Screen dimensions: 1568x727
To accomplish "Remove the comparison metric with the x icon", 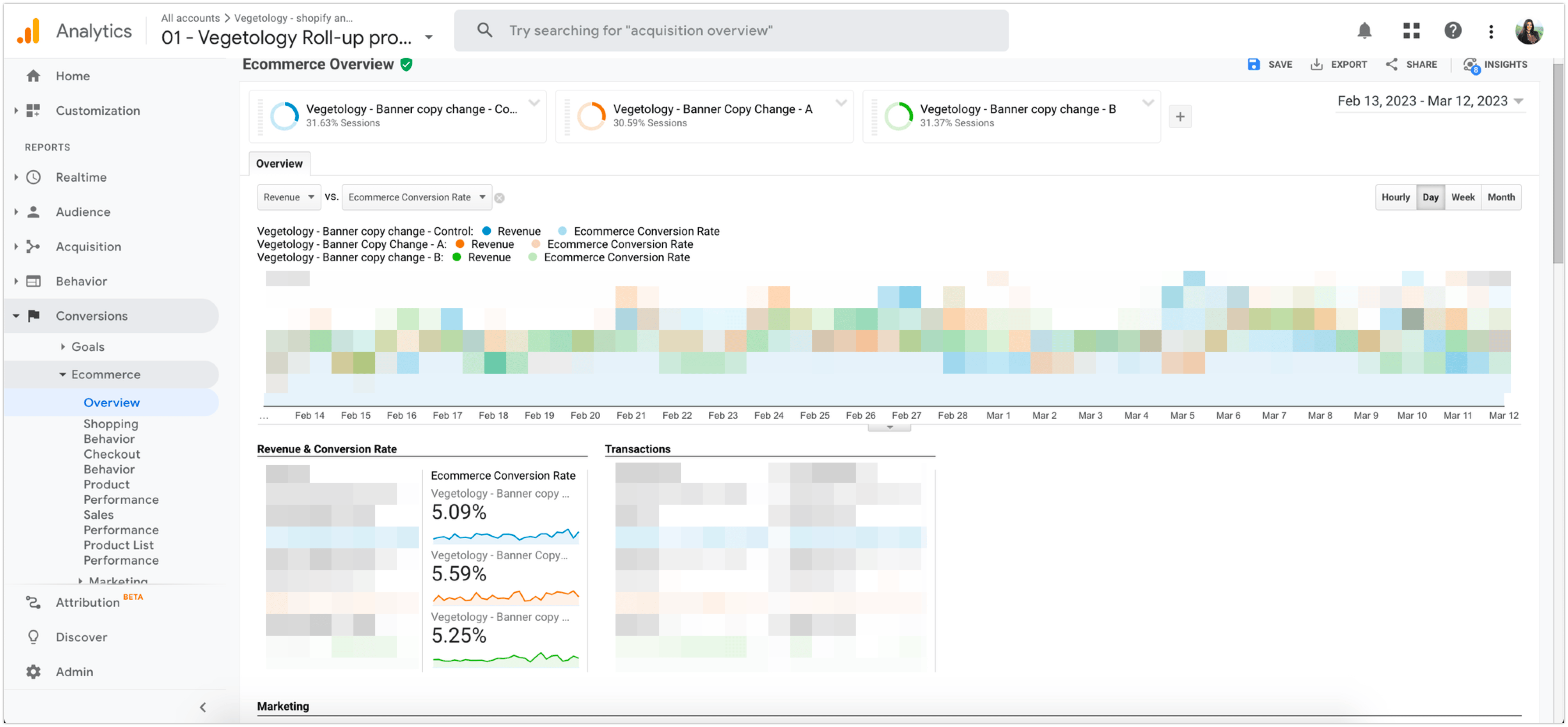I will pos(499,198).
